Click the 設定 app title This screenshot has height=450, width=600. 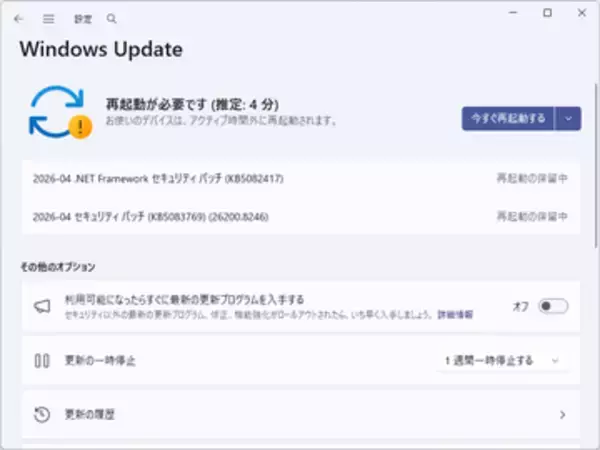[x=83, y=19]
